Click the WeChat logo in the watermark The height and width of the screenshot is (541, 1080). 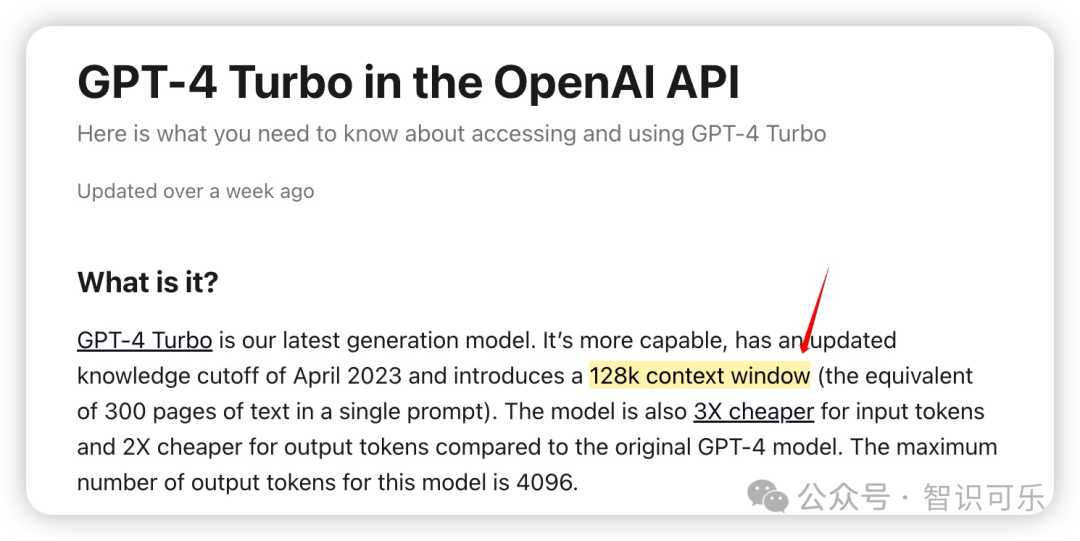[x=768, y=496]
